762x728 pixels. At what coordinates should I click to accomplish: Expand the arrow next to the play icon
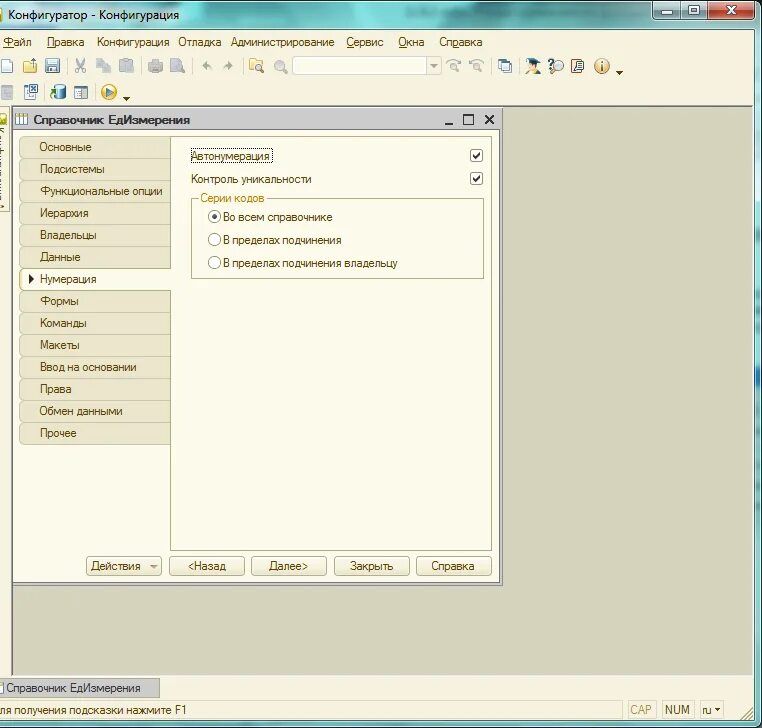point(126,99)
